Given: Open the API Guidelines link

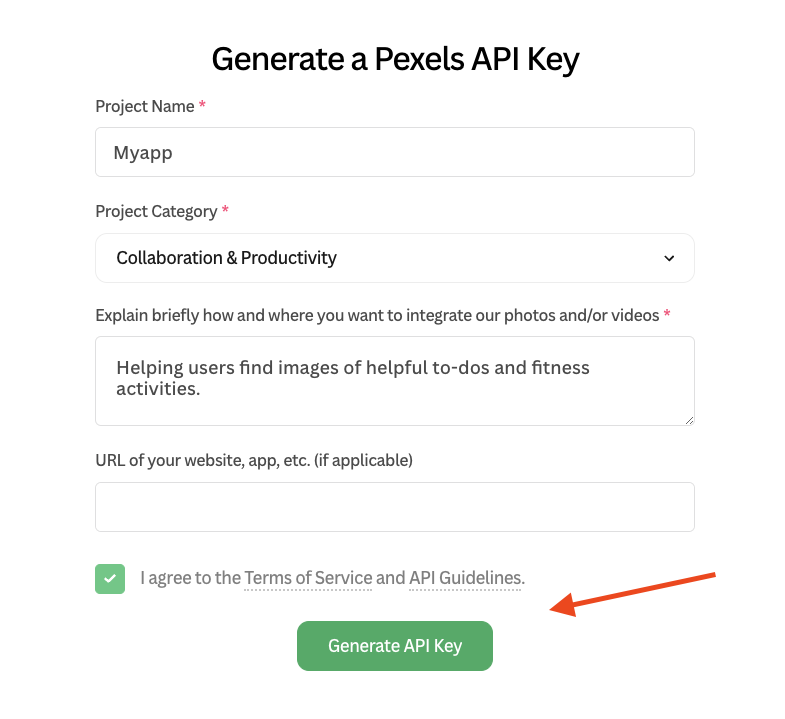Looking at the screenshot, I should 466,578.
